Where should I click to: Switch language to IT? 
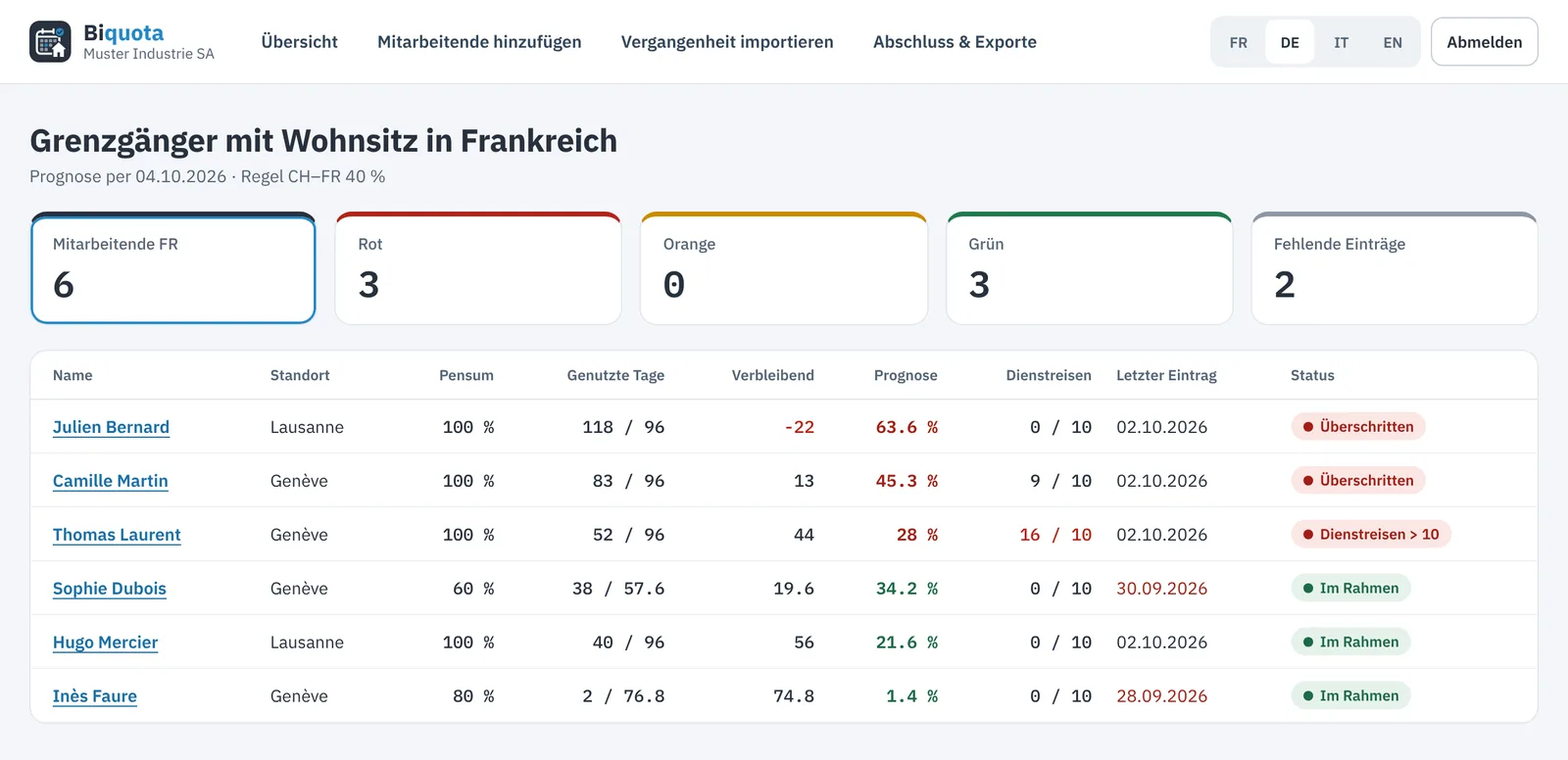click(x=1341, y=42)
